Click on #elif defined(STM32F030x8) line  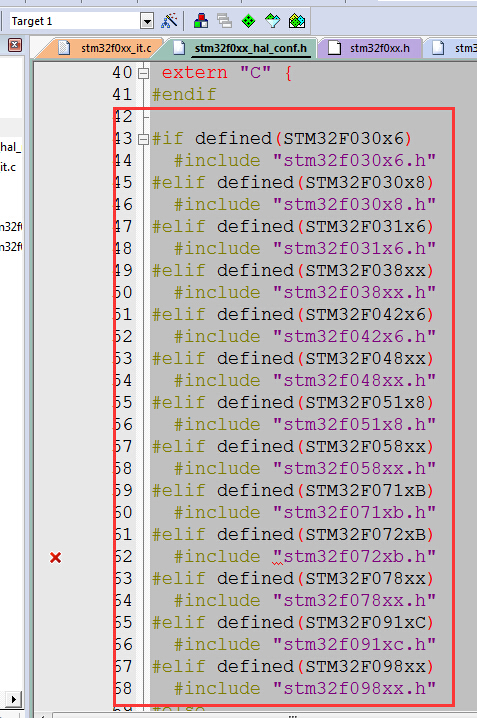click(293, 183)
